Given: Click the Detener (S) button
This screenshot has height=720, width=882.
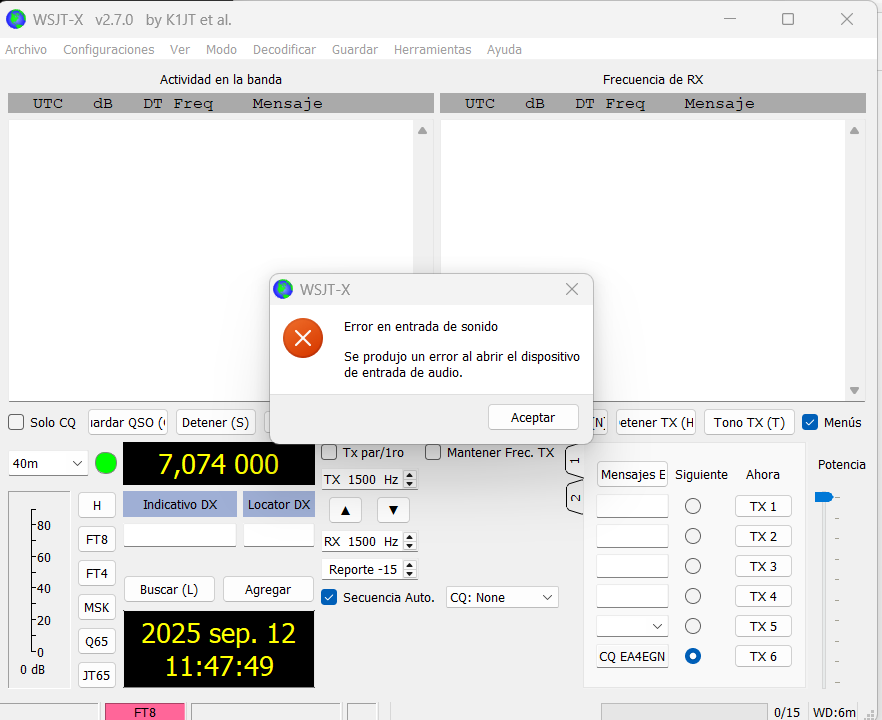Looking at the screenshot, I should [215, 422].
